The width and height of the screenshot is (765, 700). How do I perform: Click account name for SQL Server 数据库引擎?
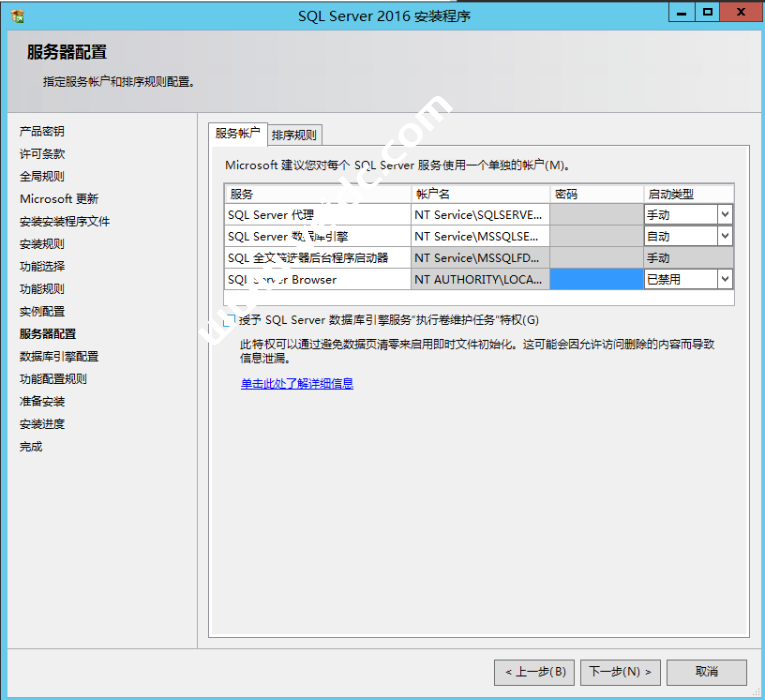click(x=479, y=236)
